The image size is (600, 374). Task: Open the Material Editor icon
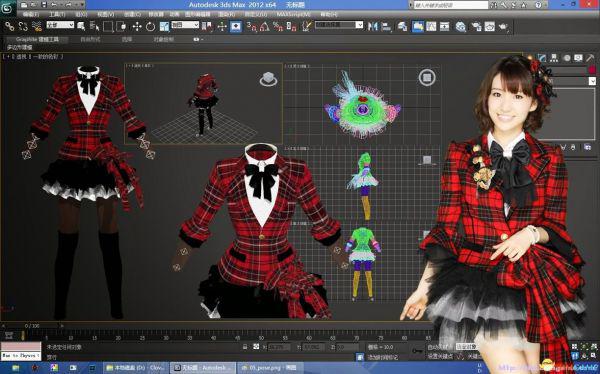point(461,26)
